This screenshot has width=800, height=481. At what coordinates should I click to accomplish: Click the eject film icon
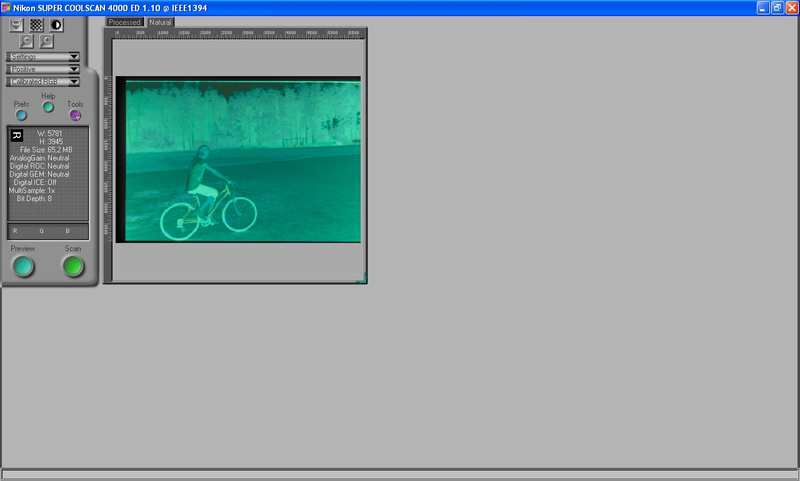[x=16, y=24]
